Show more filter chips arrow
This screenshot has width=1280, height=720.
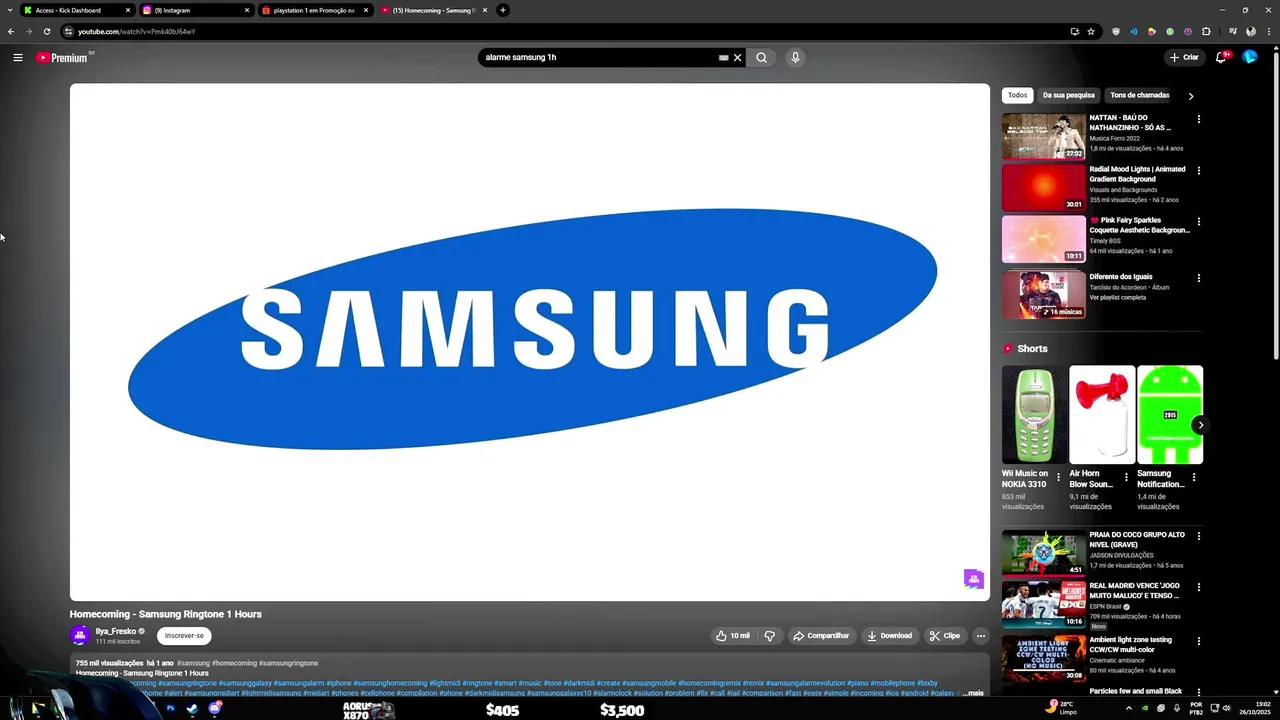[1190, 96]
